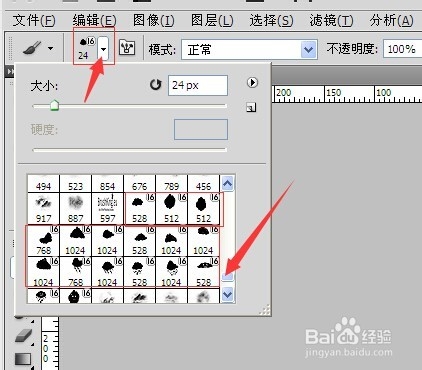The width and height of the screenshot is (422, 370).
Task: Click the Brush tool preset icon
Action: [32, 48]
